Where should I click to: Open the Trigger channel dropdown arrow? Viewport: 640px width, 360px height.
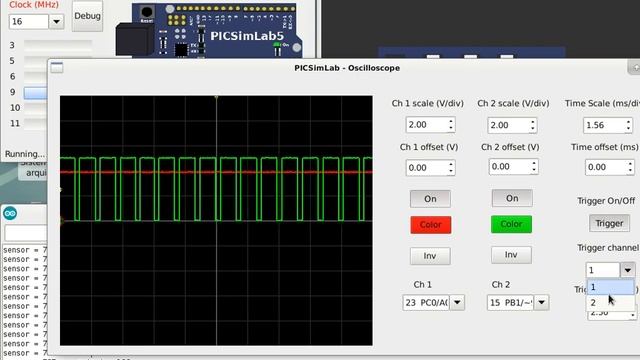pos(628,270)
